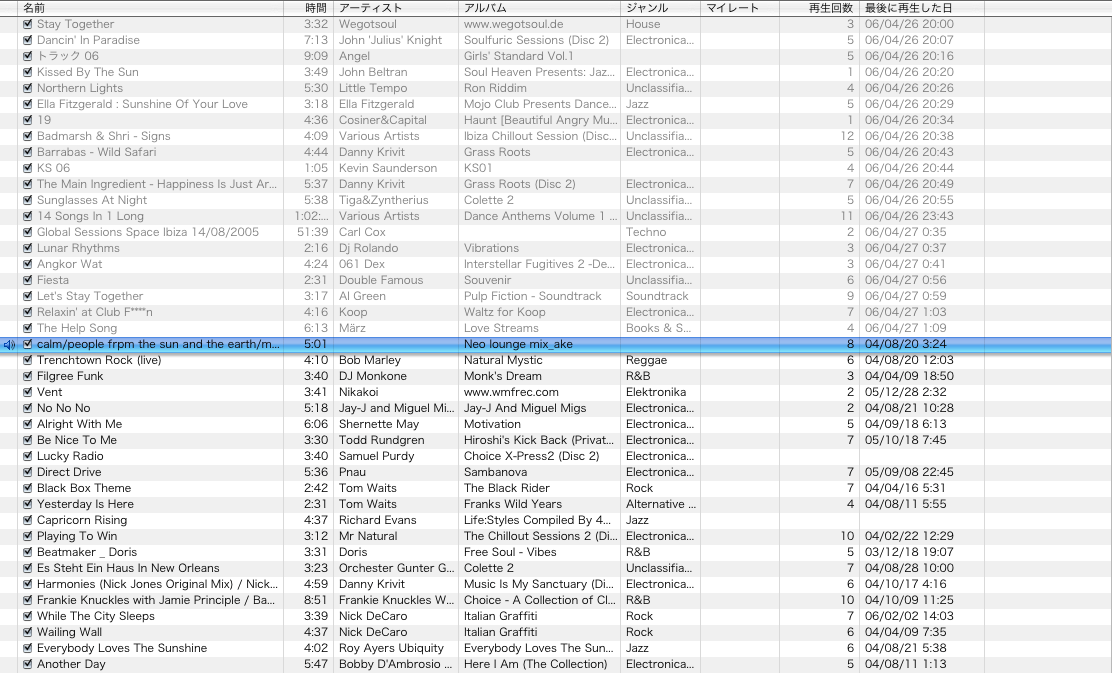Sort by the マイレート column header

point(740,8)
